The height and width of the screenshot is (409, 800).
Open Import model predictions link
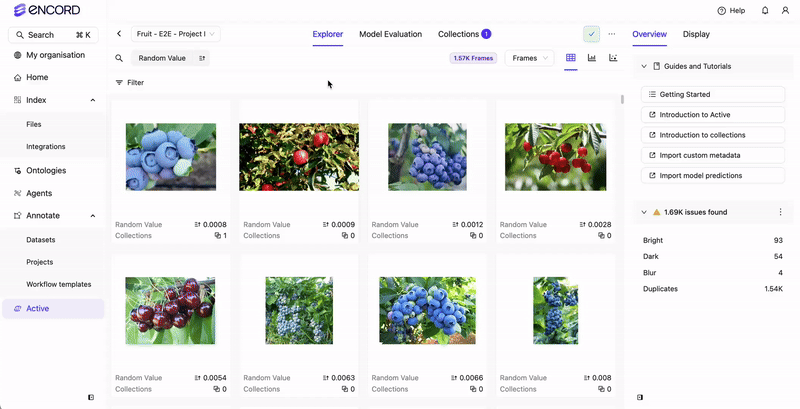click(x=713, y=175)
